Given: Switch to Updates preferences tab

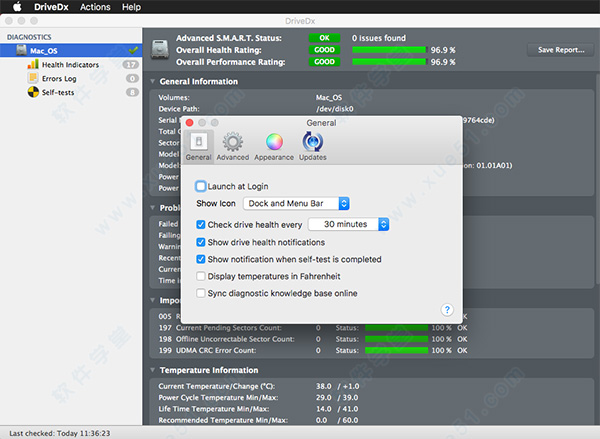Looking at the screenshot, I should pyautogui.click(x=313, y=147).
